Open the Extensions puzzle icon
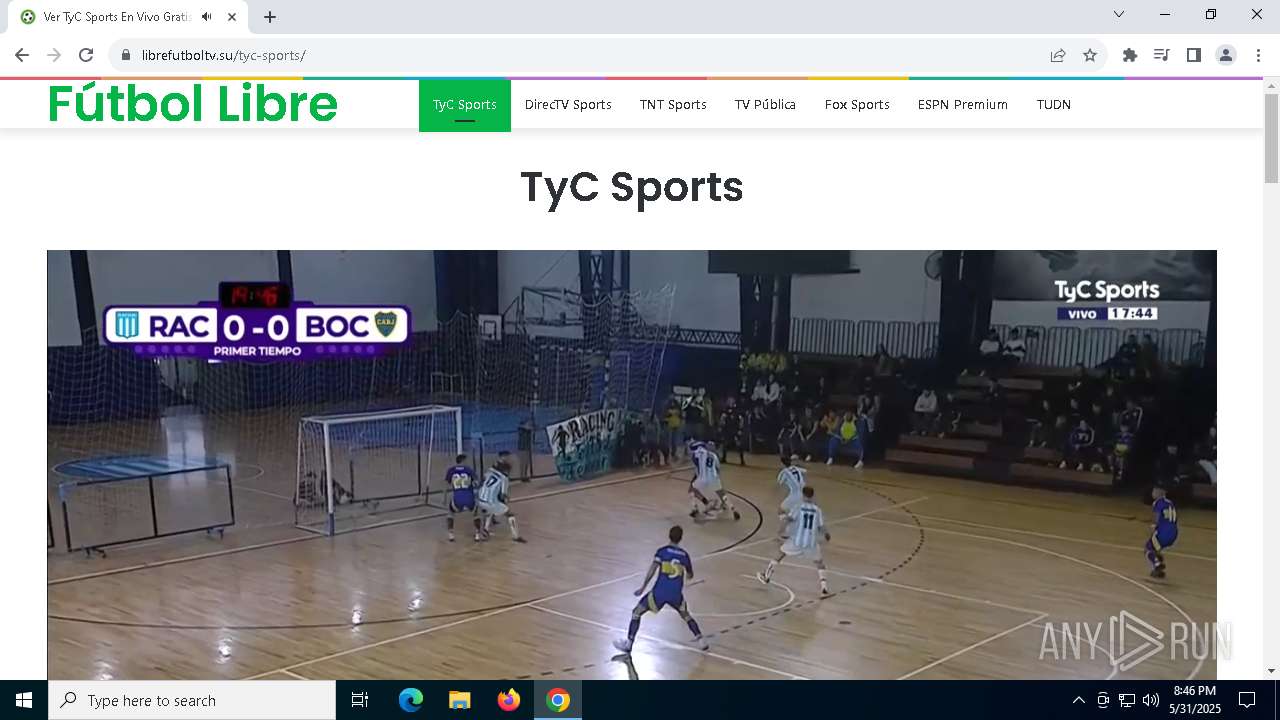1280x720 pixels. [1130, 55]
